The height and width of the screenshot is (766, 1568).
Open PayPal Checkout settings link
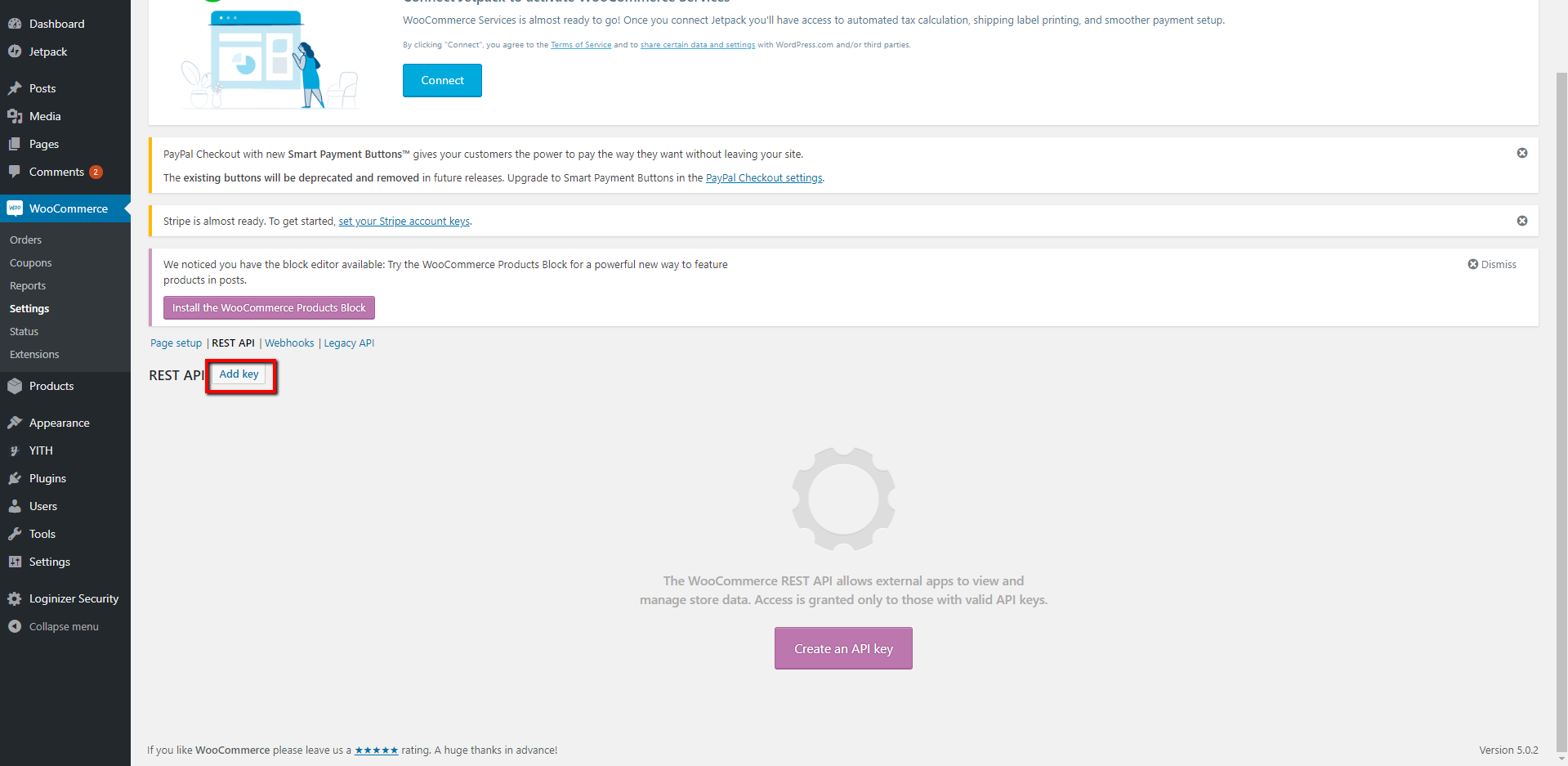point(764,177)
